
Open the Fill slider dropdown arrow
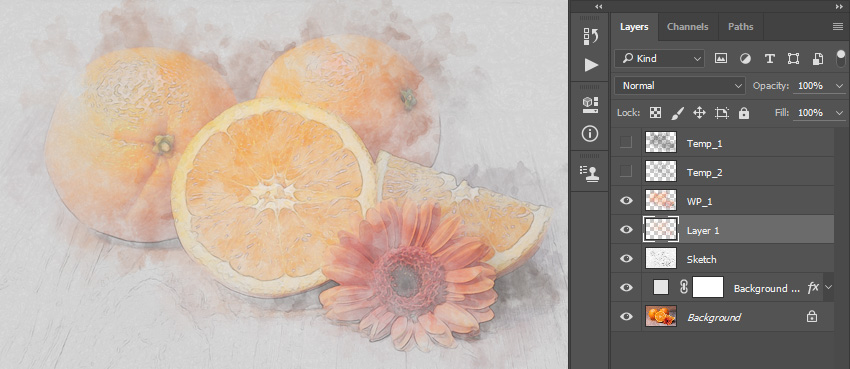[x=840, y=113]
